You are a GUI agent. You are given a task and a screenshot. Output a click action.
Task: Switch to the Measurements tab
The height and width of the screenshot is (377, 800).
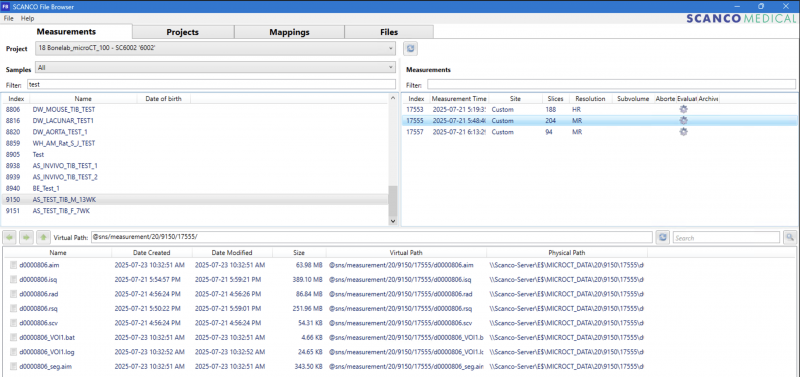click(x=66, y=32)
